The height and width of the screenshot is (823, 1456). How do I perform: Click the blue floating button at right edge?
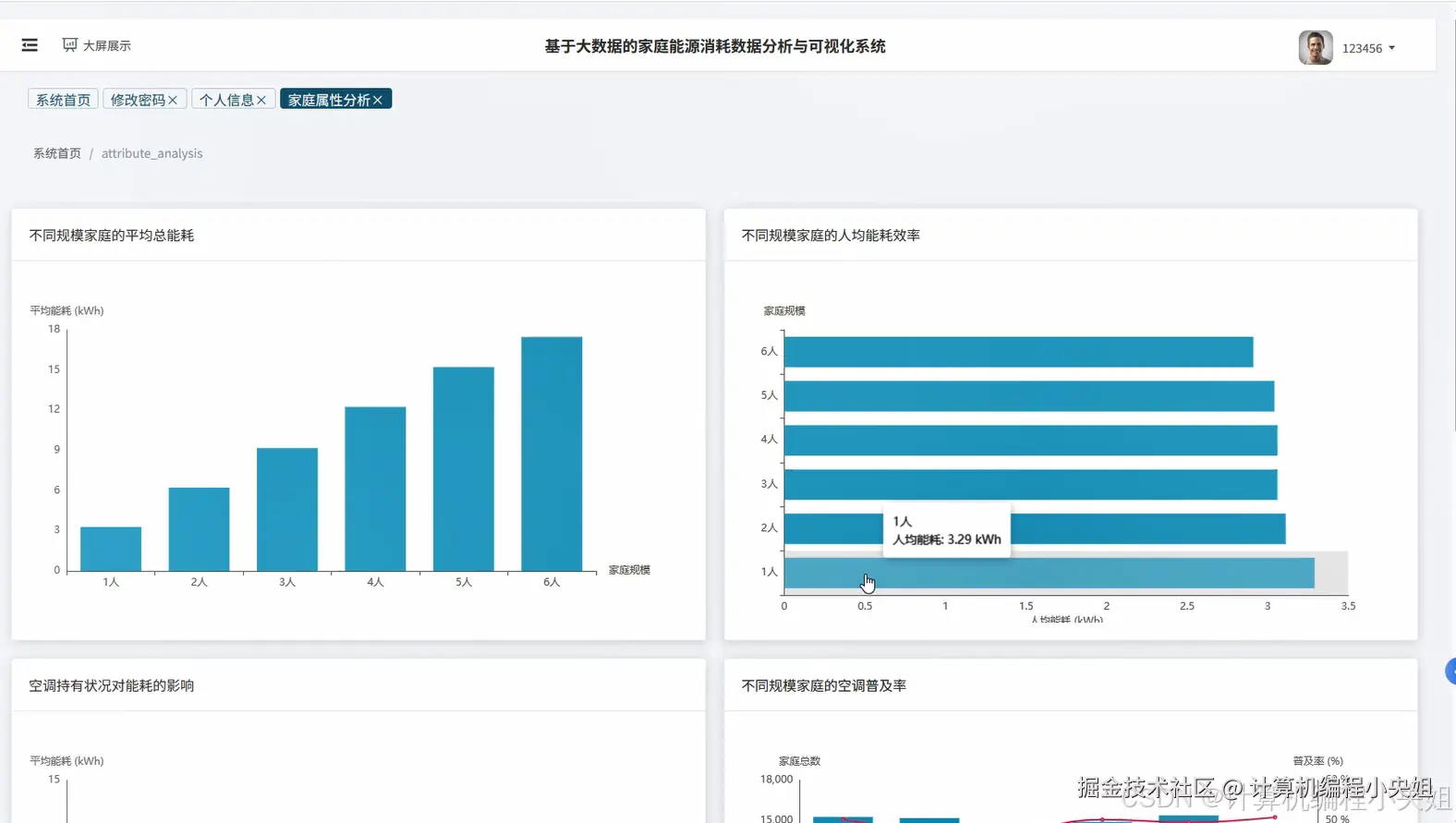[x=1450, y=672]
